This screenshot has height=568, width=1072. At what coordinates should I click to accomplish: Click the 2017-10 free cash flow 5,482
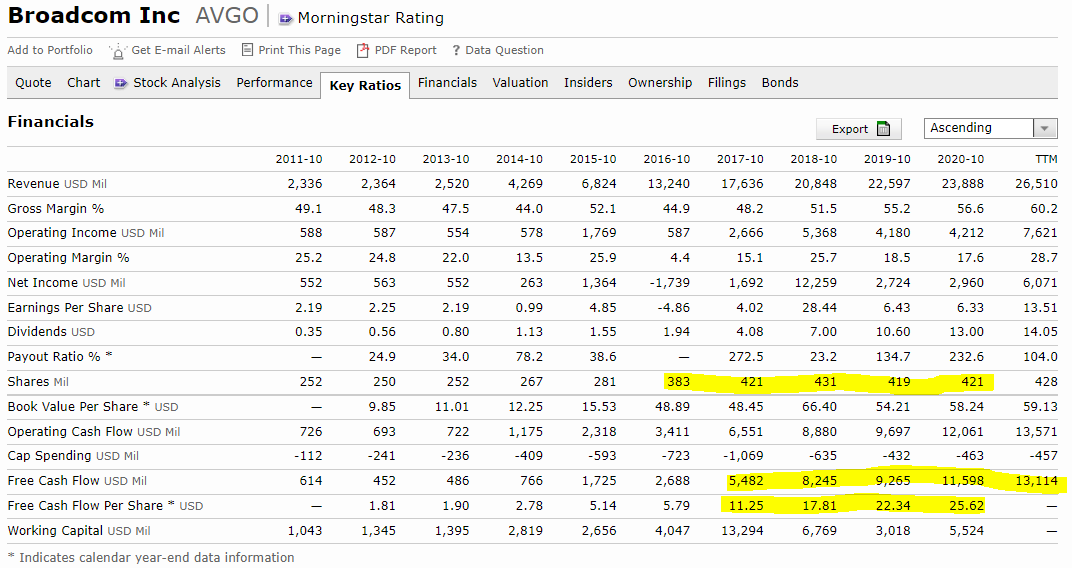[x=746, y=481]
